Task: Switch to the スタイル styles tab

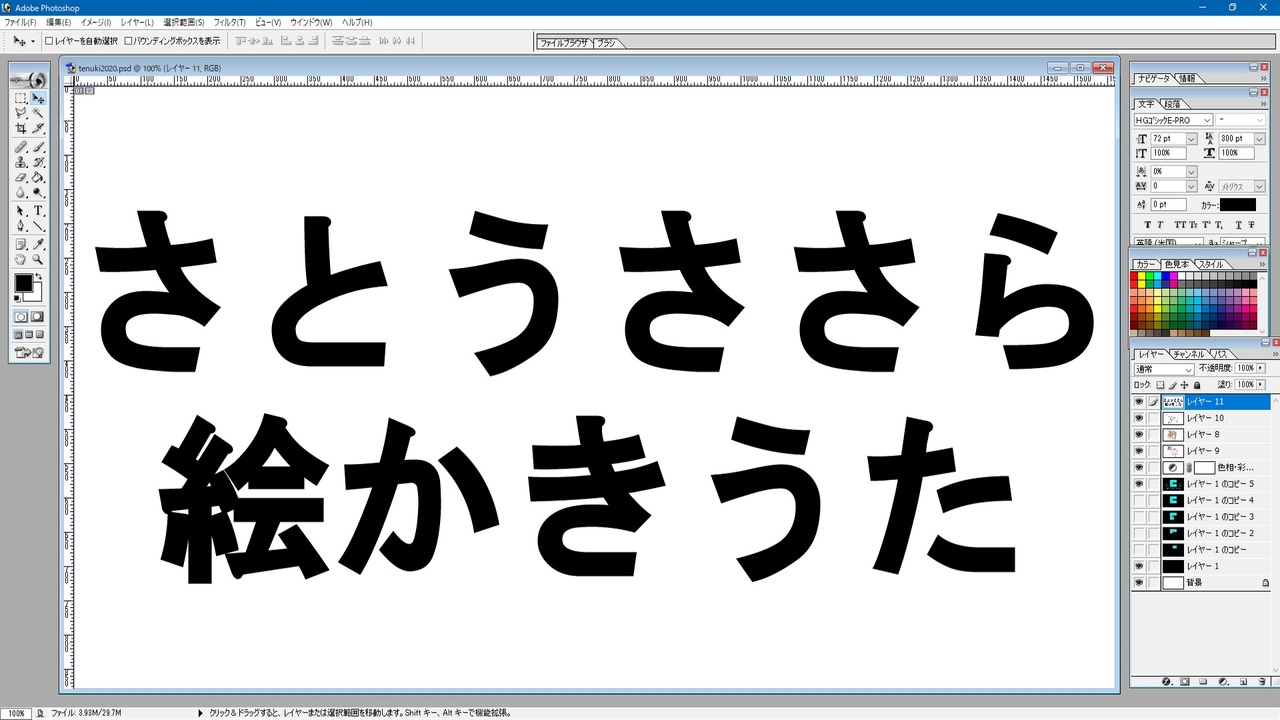Action: click(1211, 264)
